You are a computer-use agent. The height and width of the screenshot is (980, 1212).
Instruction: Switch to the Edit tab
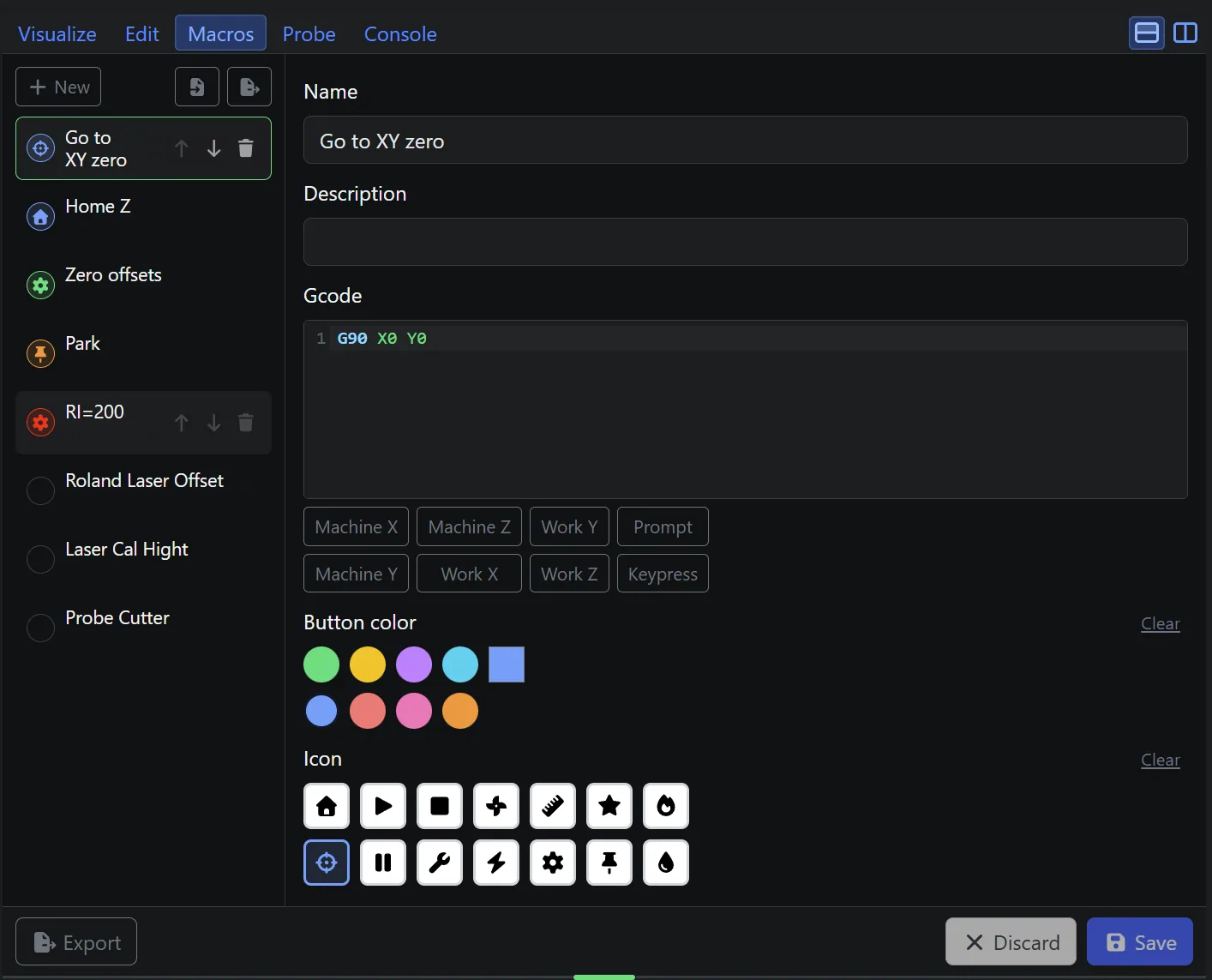pos(142,33)
